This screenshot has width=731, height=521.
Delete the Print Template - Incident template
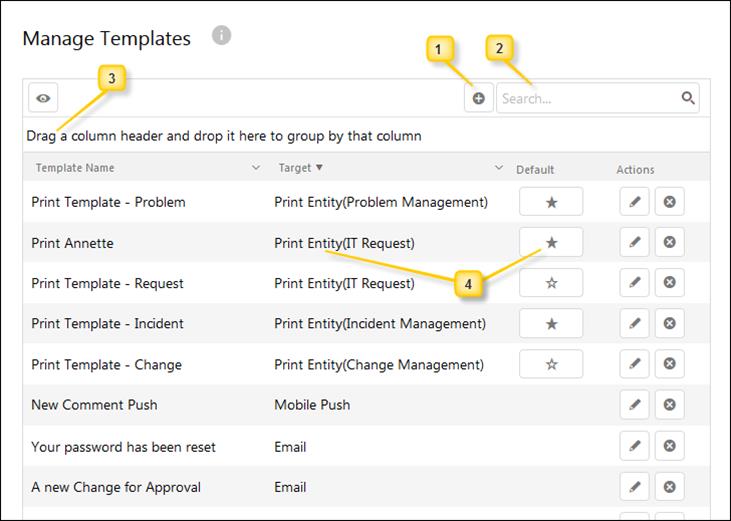[669, 323]
